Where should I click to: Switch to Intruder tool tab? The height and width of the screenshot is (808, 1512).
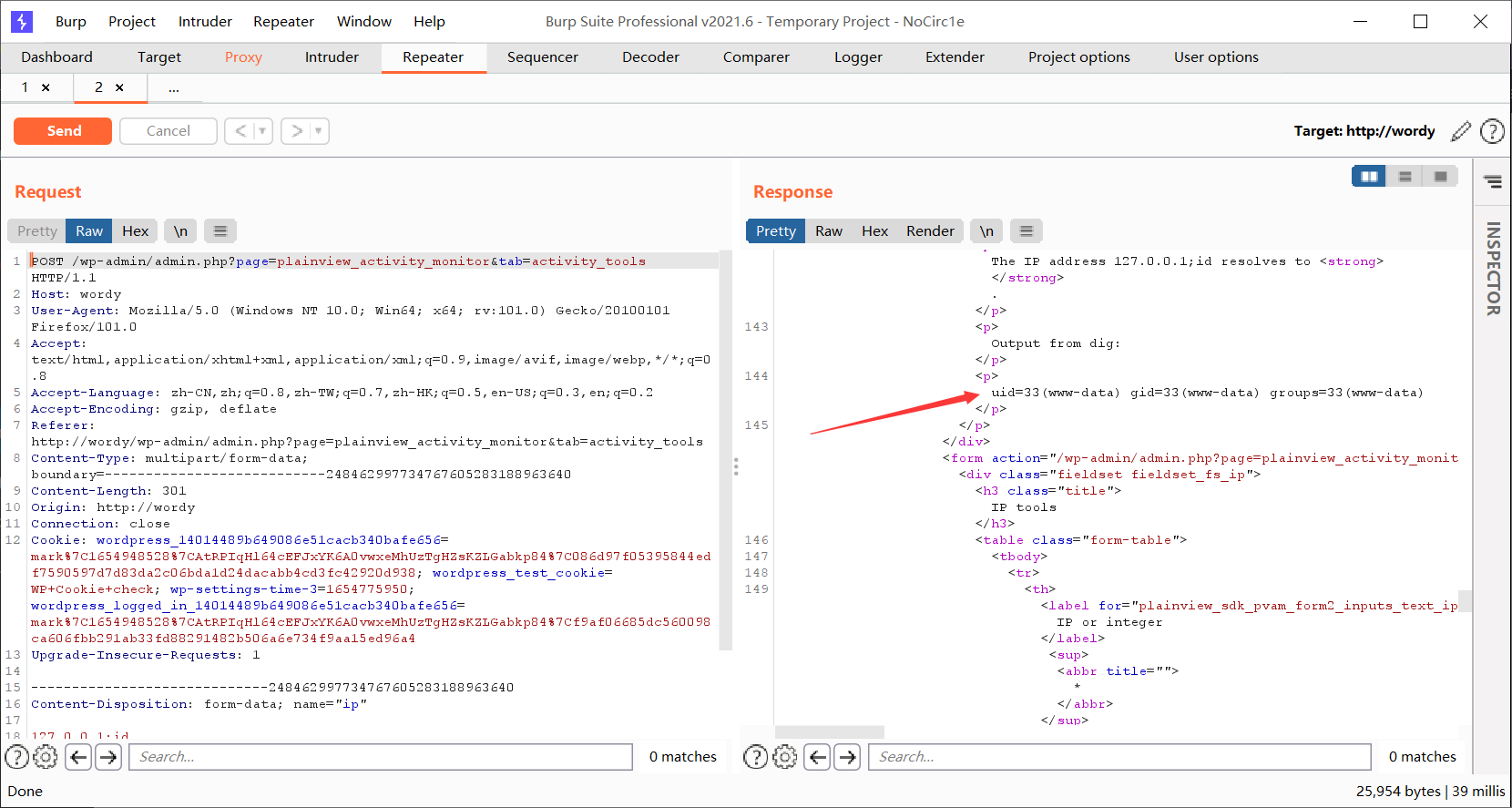point(332,56)
